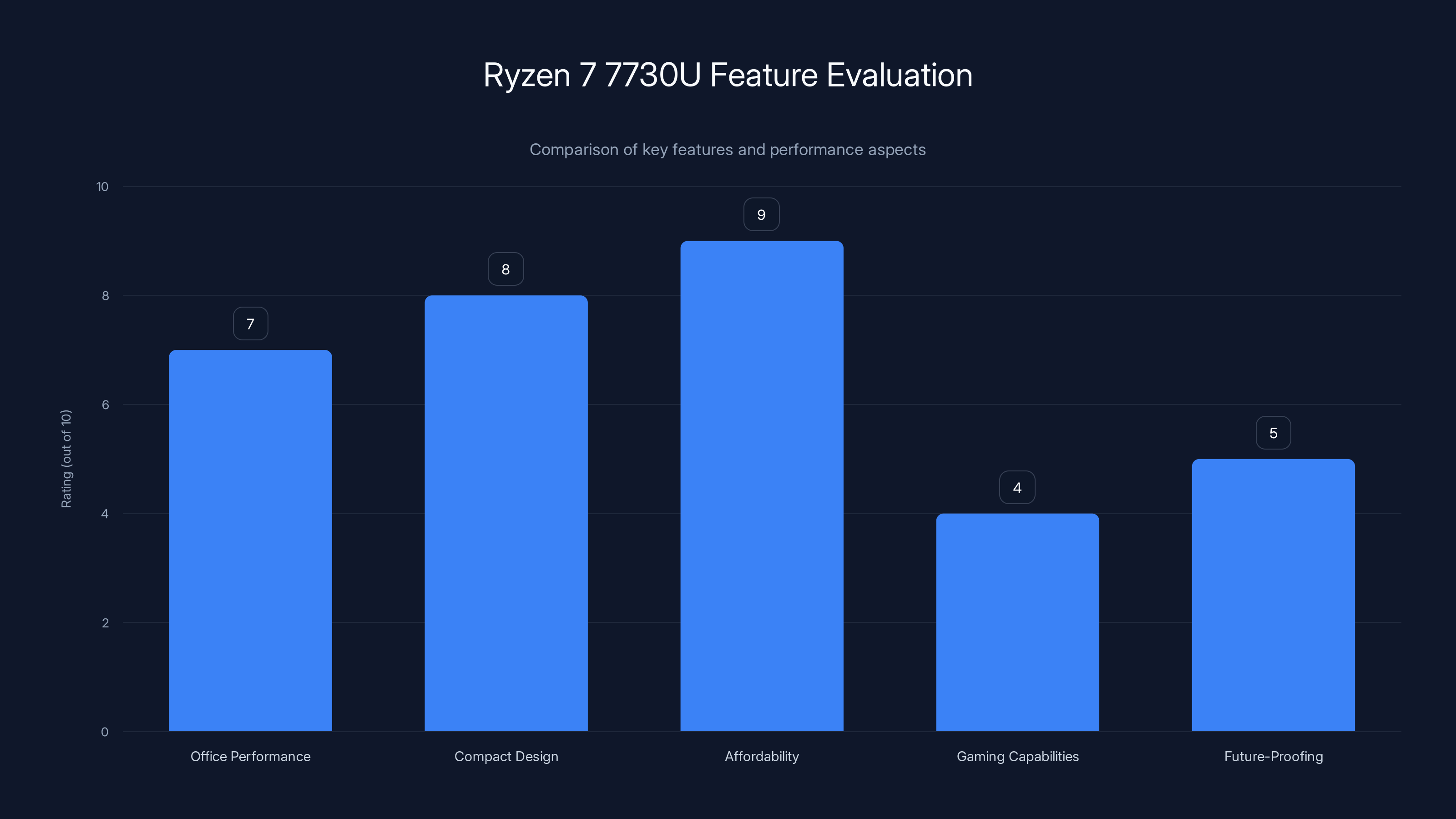The width and height of the screenshot is (1456, 819).
Task: Click the value label '8' above Compact Design
Action: [506, 269]
